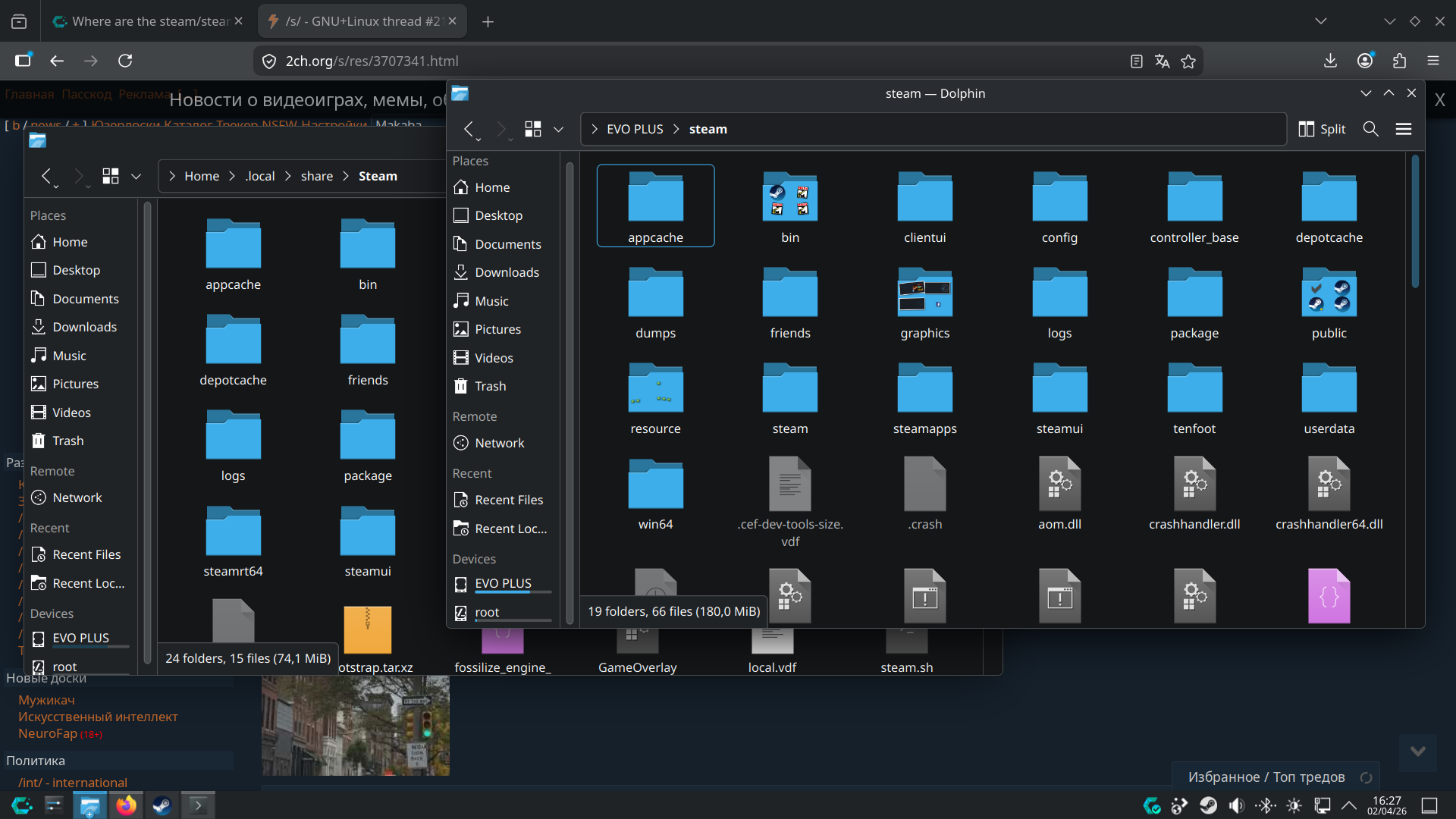Open the win64 folder
The width and height of the screenshot is (1456, 819).
(655, 492)
